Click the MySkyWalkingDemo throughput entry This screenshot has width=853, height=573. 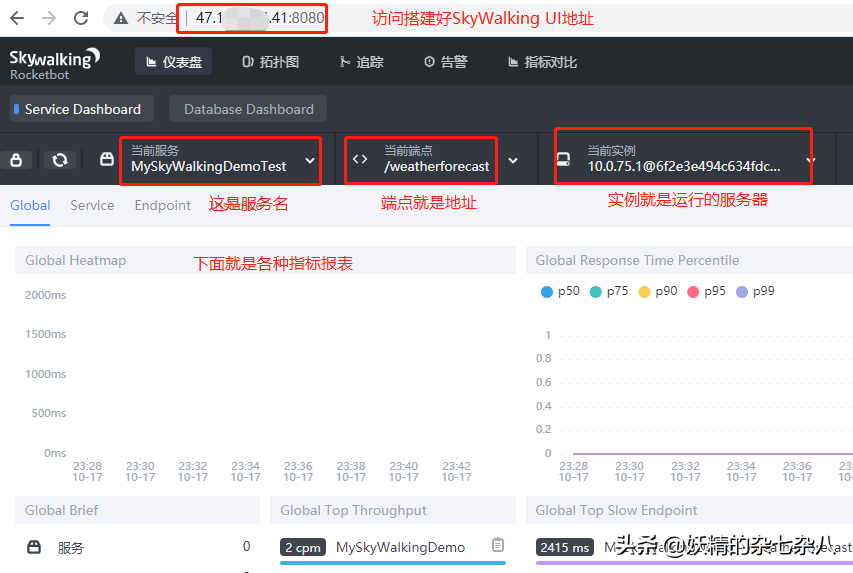point(400,547)
